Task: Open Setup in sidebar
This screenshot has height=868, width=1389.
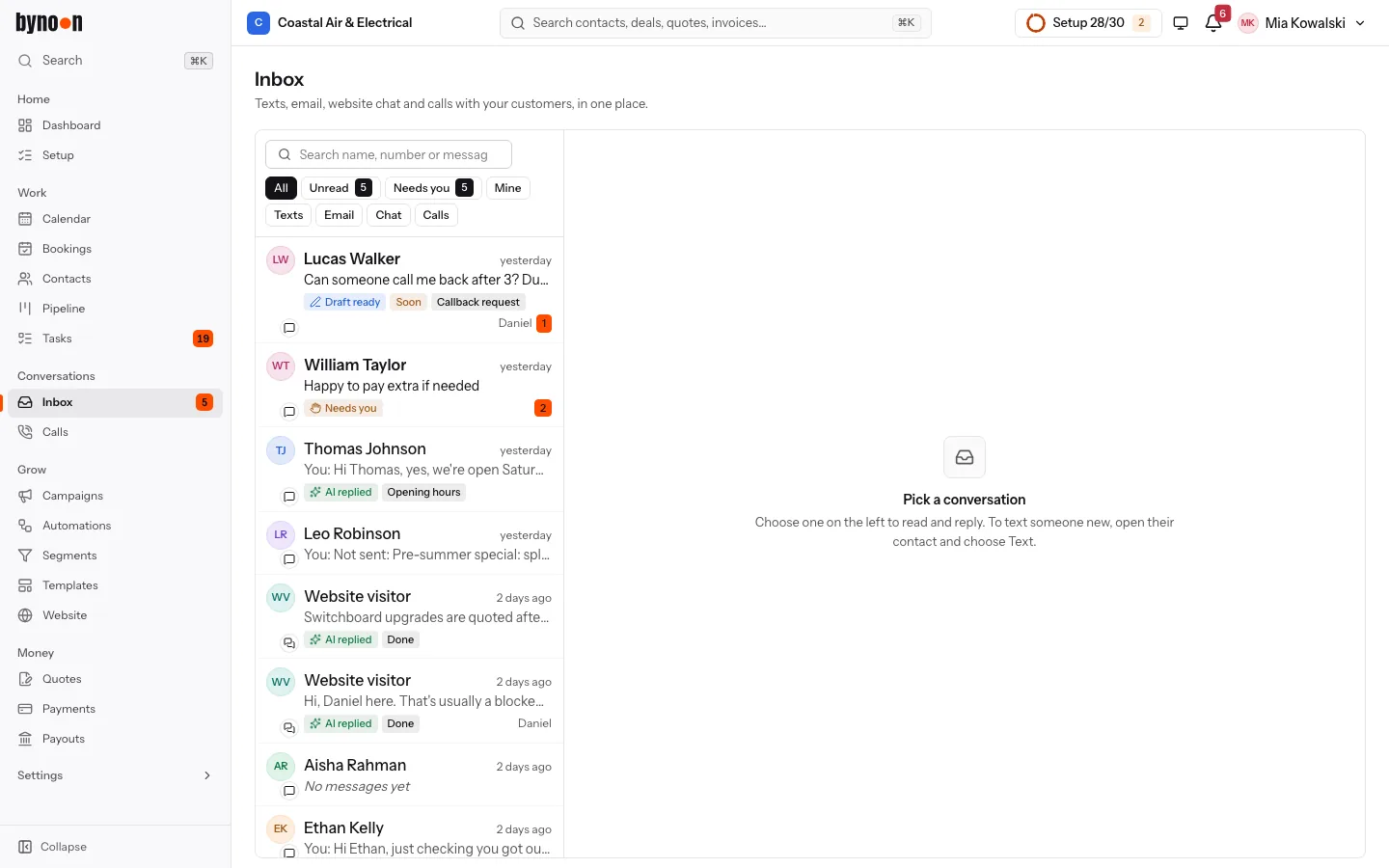Action: pyautogui.click(x=115, y=155)
